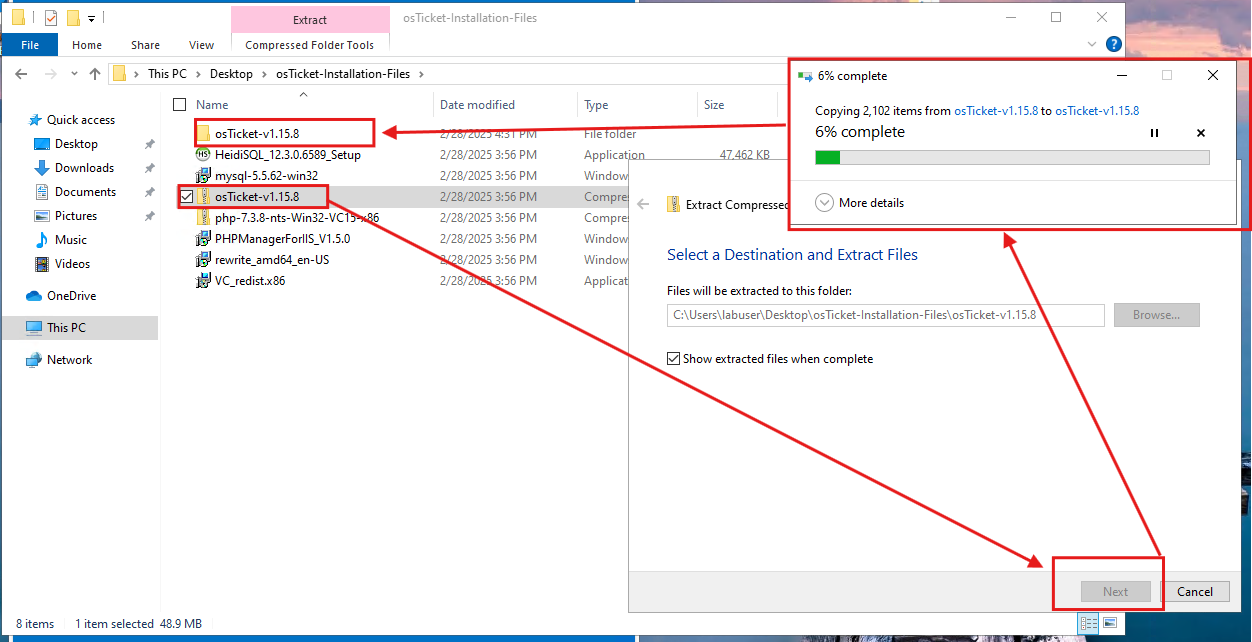The height and width of the screenshot is (642, 1252).
Task: Uncheck the osTicket-v1.15.8 zip row checkbox
Action: point(187,197)
